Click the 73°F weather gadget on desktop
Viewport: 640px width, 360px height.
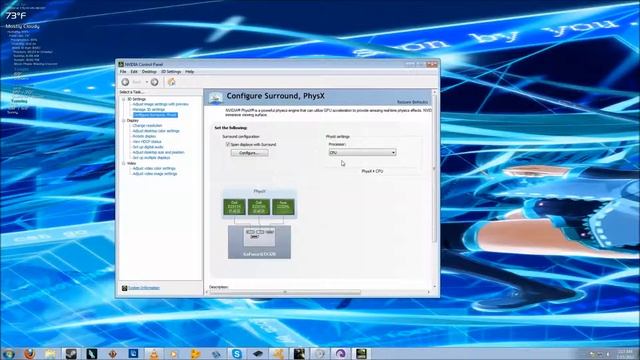(16, 16)
